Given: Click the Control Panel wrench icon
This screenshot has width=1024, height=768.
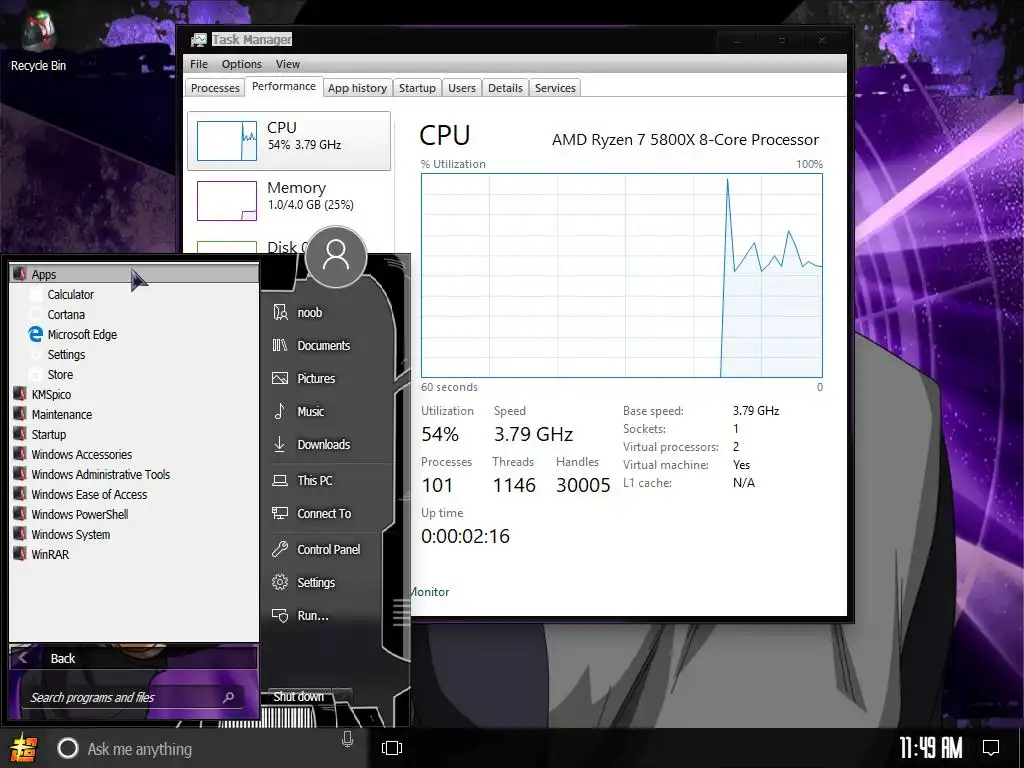Looking at the screenshot, I should pyautogui.click(x=280, y=549).
